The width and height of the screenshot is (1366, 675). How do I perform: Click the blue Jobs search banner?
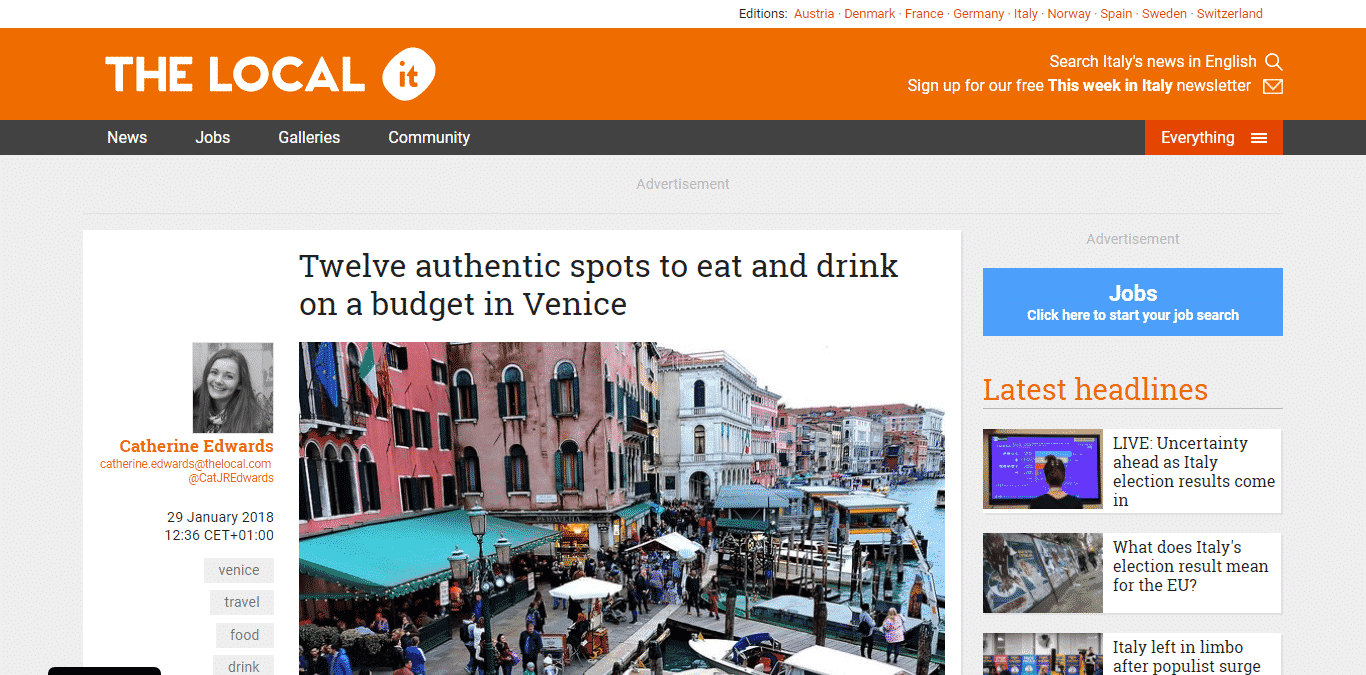(1133, 302)
